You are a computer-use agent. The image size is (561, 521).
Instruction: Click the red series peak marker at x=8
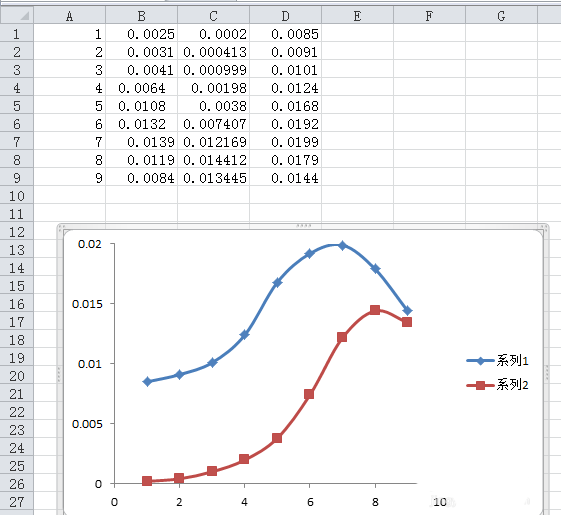pyautogui.click(x=375, y=310)
